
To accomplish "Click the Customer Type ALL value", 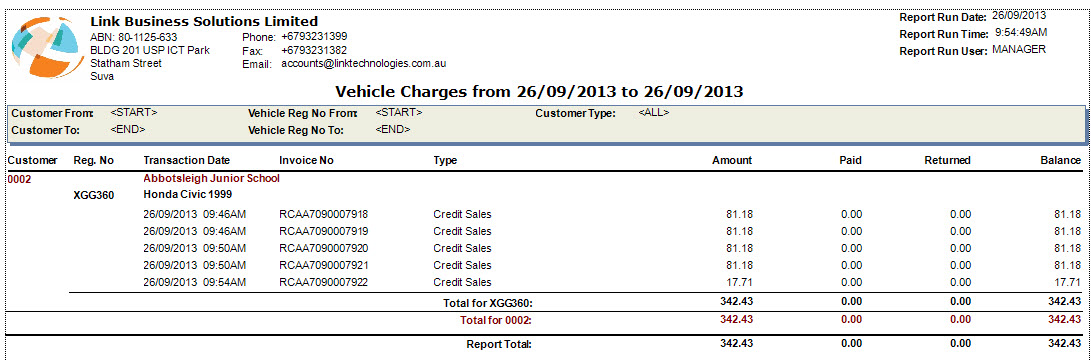I will click(653, 112).
